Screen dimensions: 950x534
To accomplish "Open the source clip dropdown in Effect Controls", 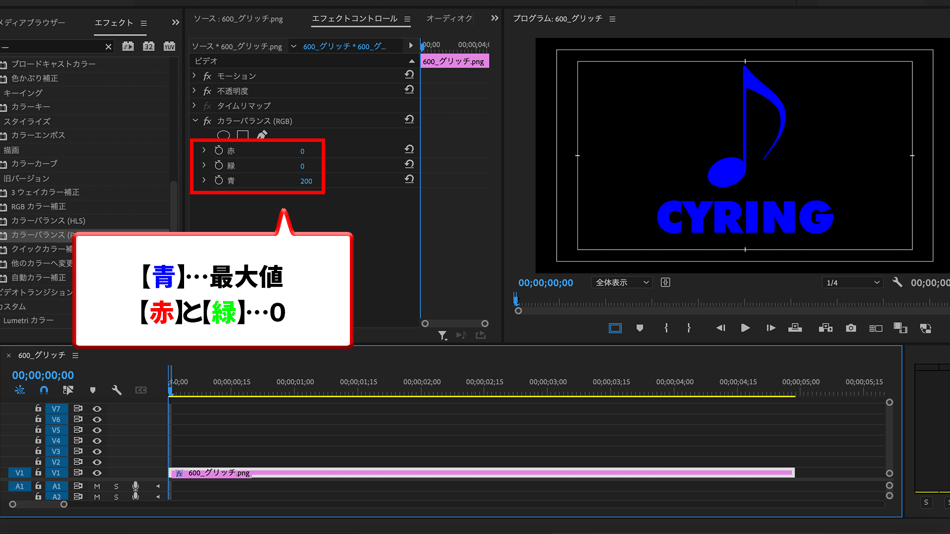I will pyautogui.click(x=293, y=46).
